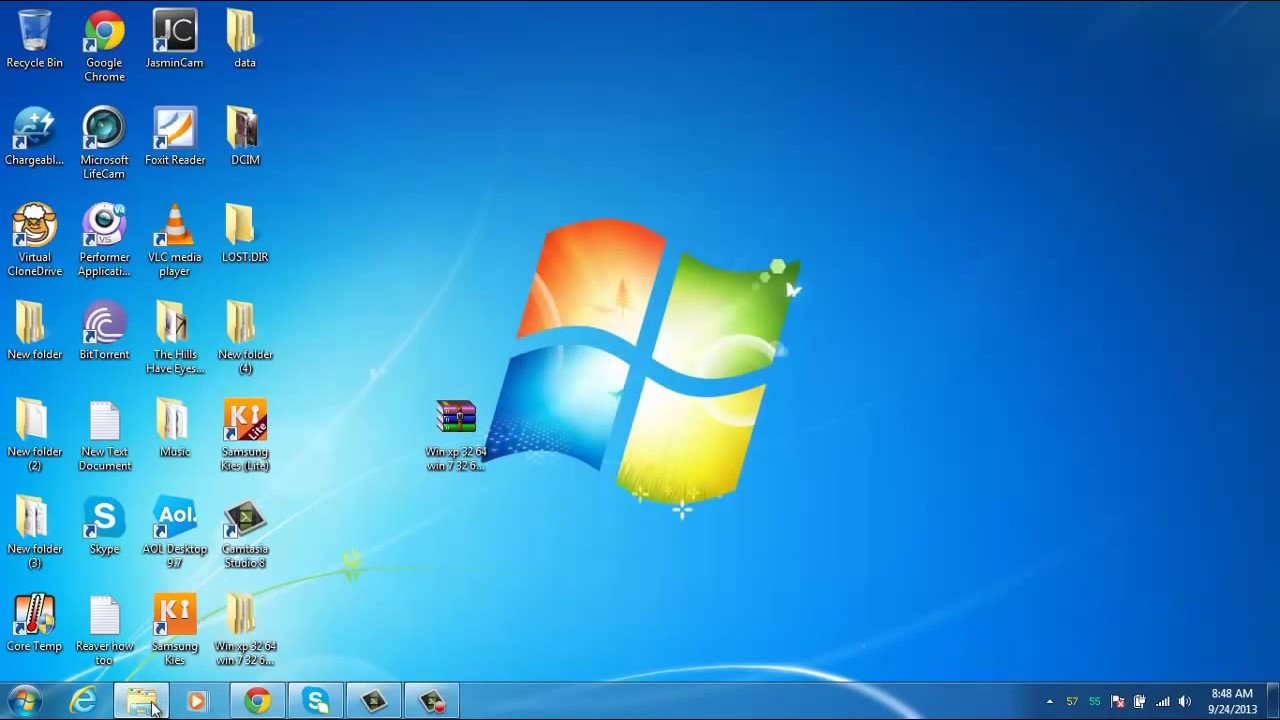
Task: Open the volume speaker tray icon
Action: (x=1185, y=702)
